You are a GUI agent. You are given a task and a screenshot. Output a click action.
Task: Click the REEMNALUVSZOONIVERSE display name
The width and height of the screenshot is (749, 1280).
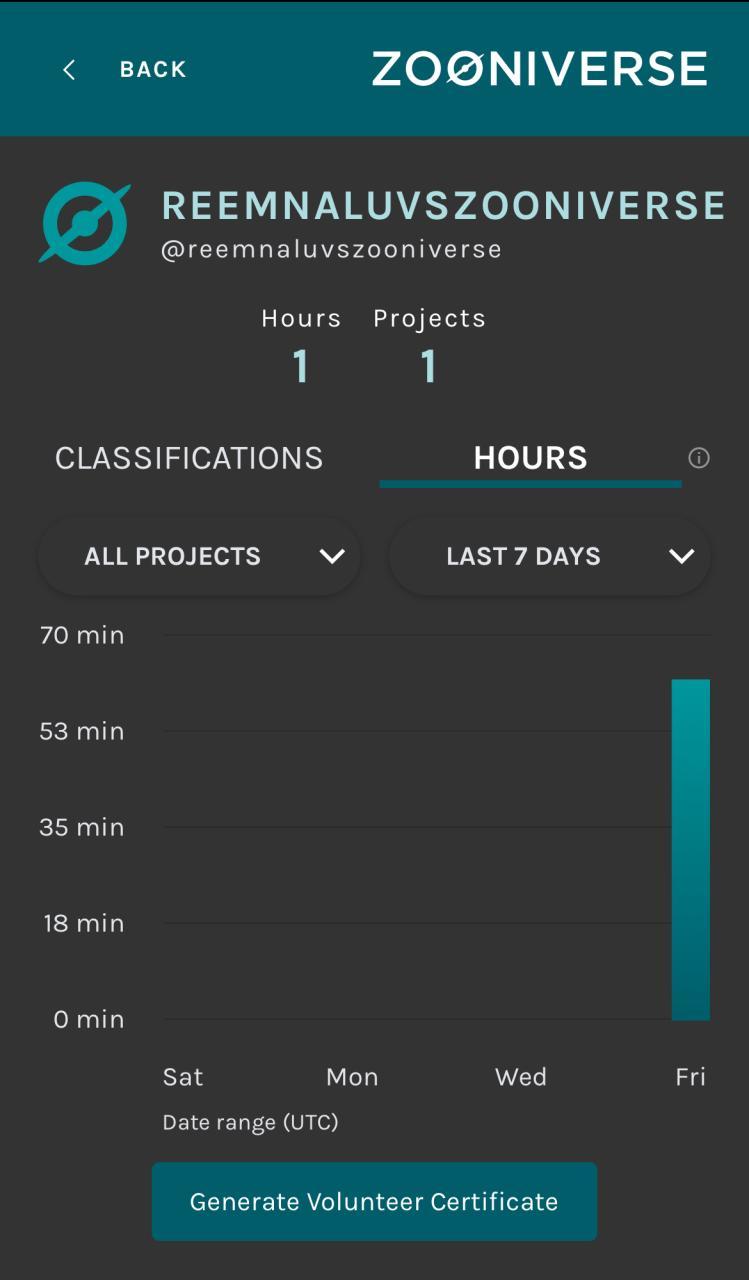click(443, 206)
